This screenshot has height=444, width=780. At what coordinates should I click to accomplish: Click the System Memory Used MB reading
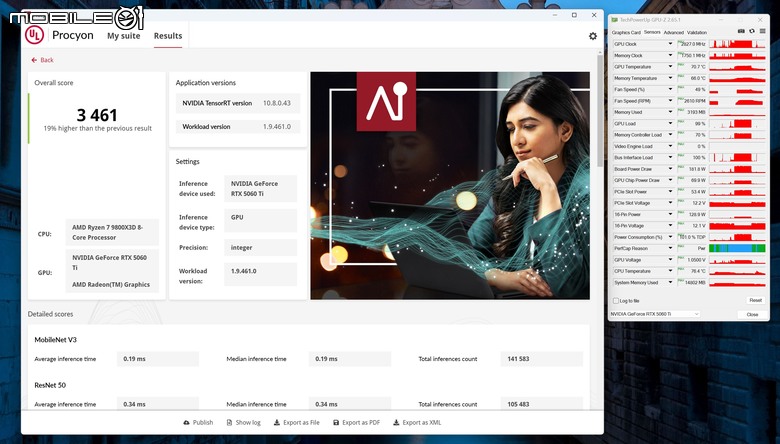click(692, 282)
